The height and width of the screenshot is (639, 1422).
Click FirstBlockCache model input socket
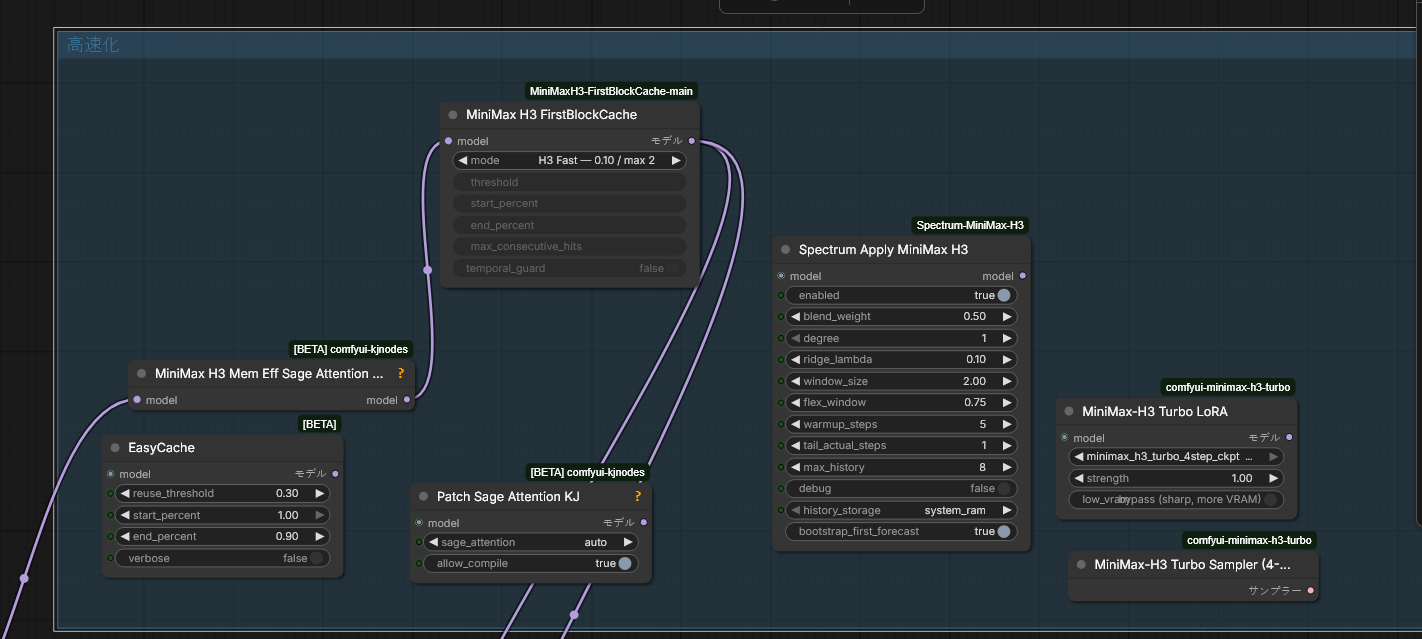click(x=448, y=141)
